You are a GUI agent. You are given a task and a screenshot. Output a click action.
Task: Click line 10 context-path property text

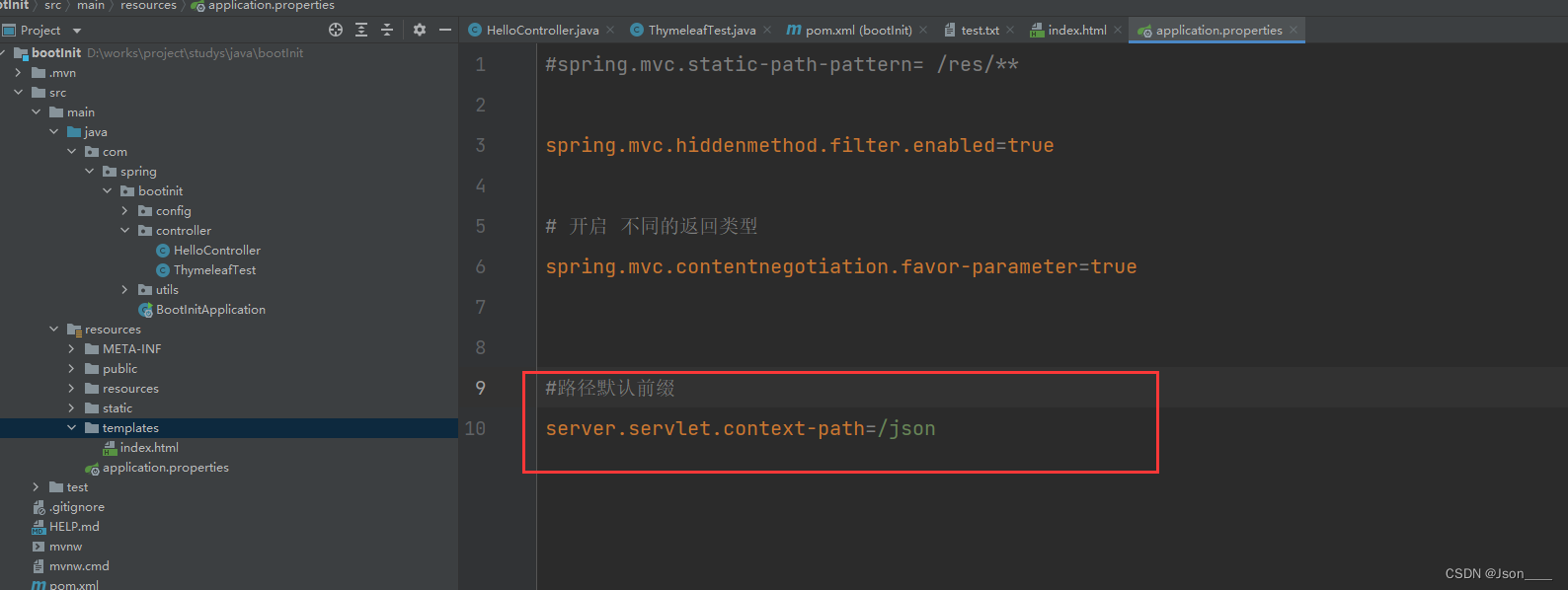(740, 429)
